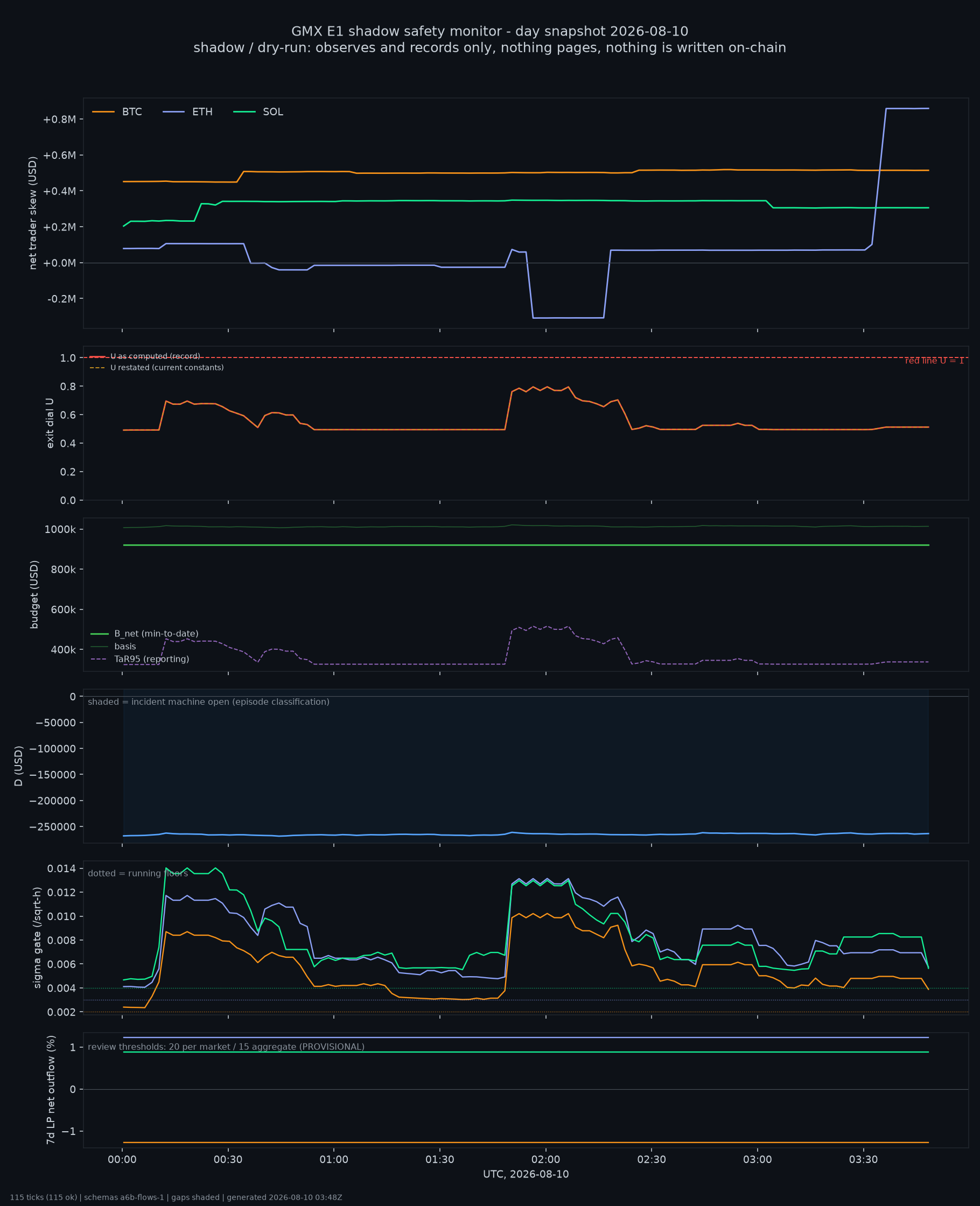Click the '0.014' sigma gate tick
The width and height of the screenshot is (980, 1206).
tap(61, 868)
